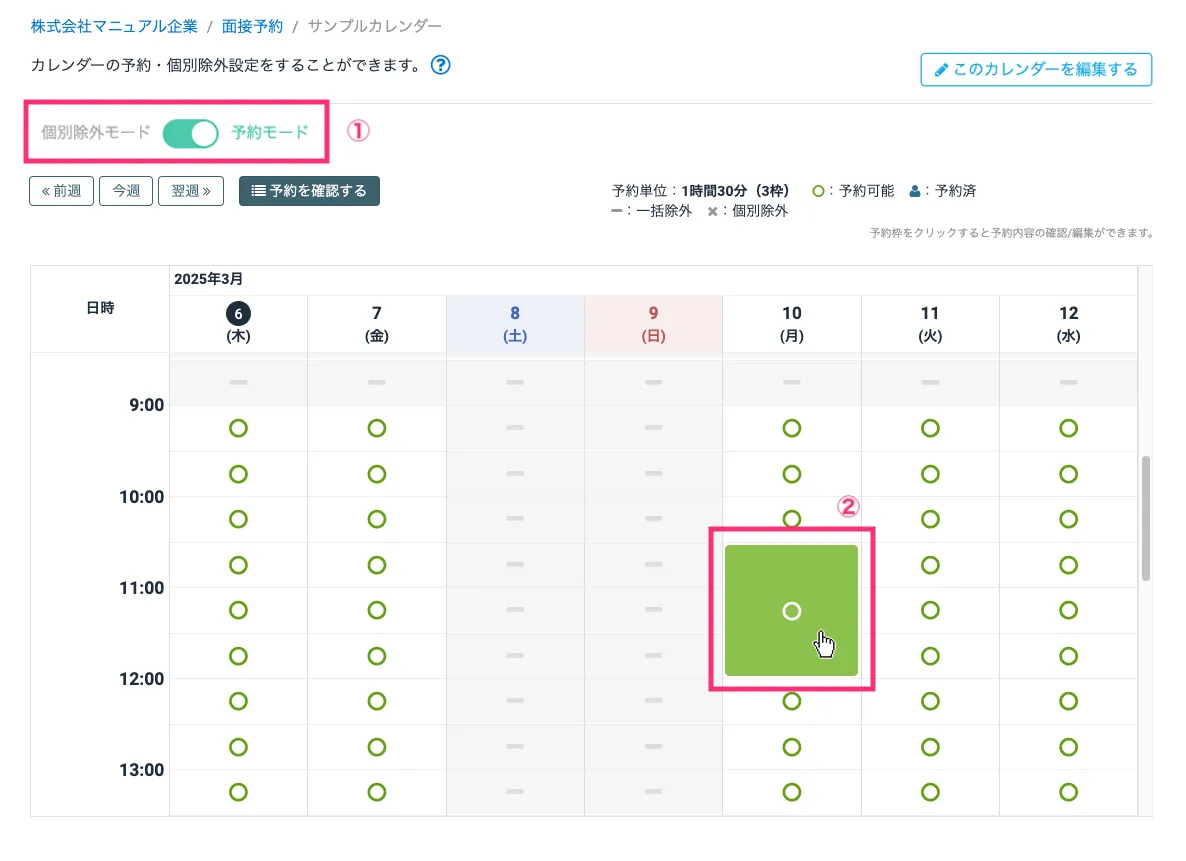The image size is (1186, 861).
Task: Open 予約を確認する reservation list
Action: [x=309, y=191]
